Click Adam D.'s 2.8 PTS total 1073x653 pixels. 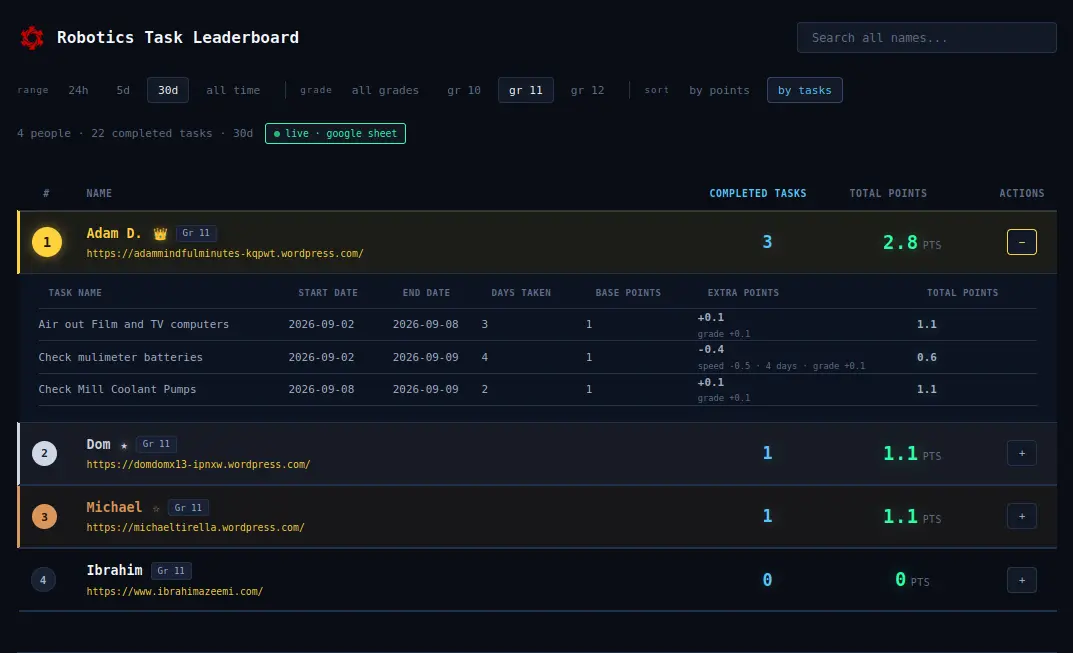[x=912, y=242]
